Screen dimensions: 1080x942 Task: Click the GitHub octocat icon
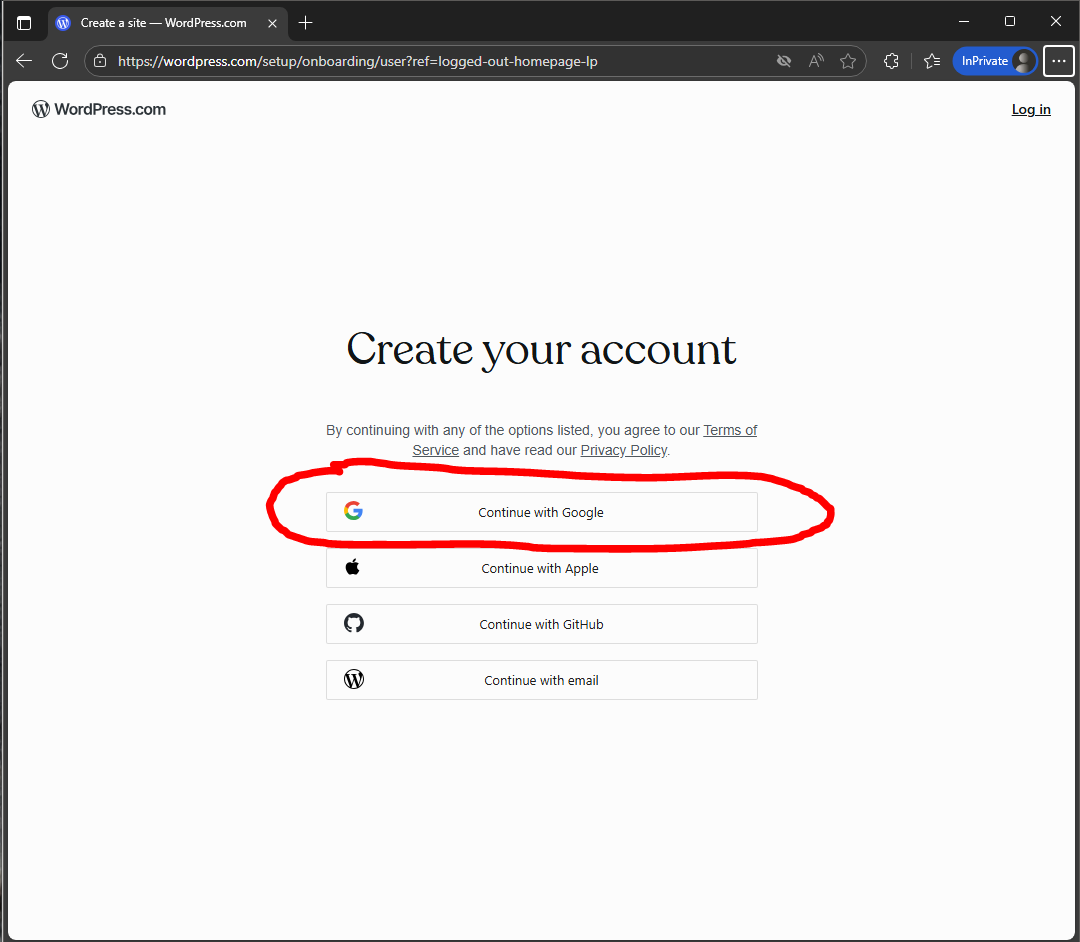pyautogui.click(x=354, y=623)
